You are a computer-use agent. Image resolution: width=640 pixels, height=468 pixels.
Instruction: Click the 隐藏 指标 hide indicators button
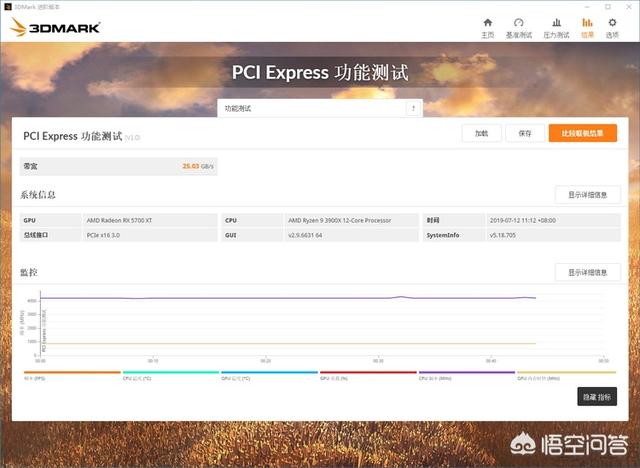pyautogui.click(x=597, y=397)
